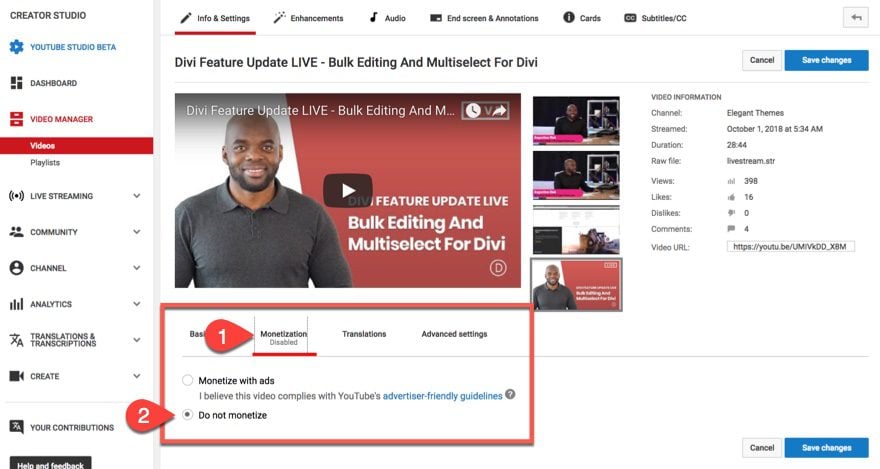The width and height of the screenshot is (880, 469).
Task: Click the help question mark beside guidelines
Action: 510,394
